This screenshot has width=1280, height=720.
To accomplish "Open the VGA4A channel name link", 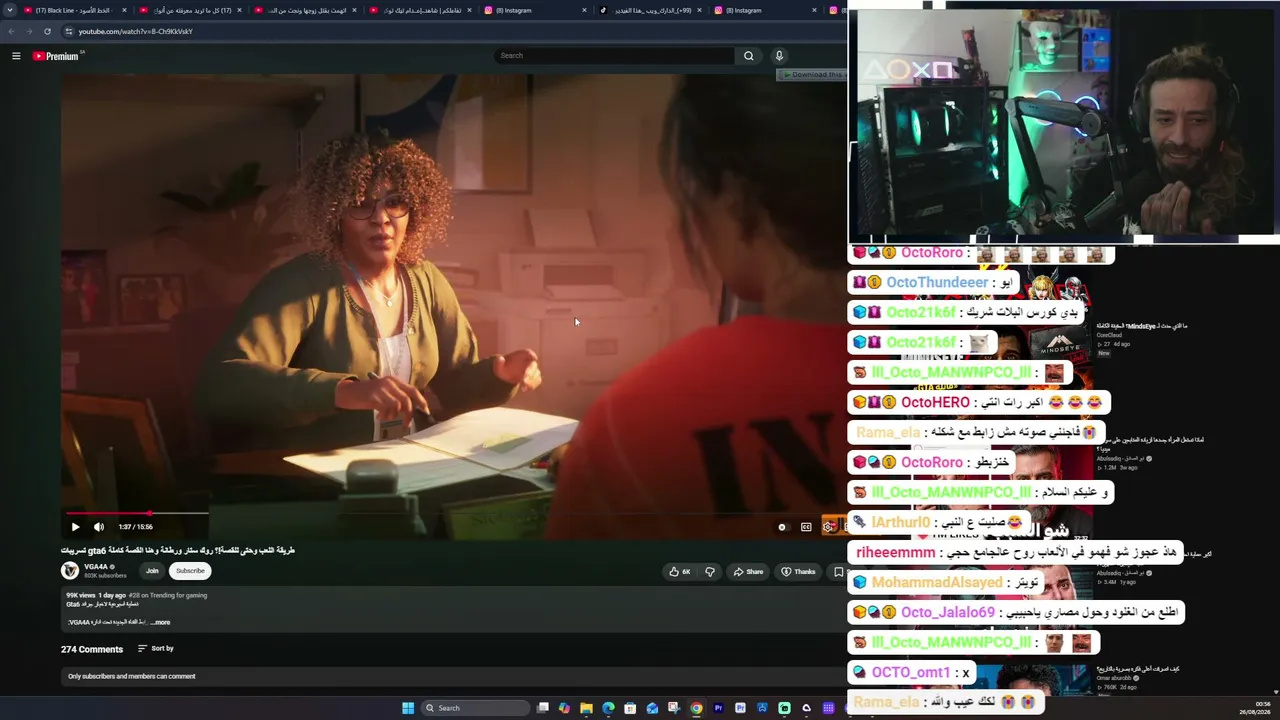I will tap(96, 567).
